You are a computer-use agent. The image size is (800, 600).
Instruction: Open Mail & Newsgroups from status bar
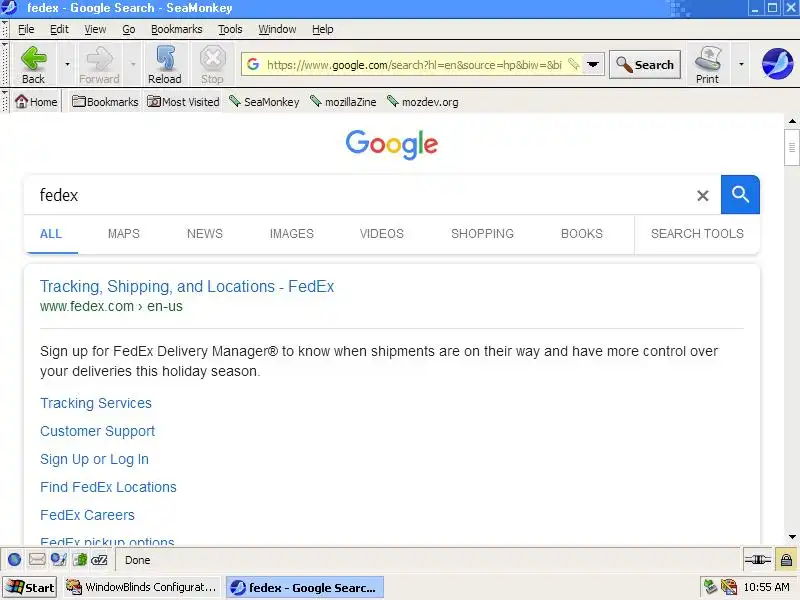[37, 560]
